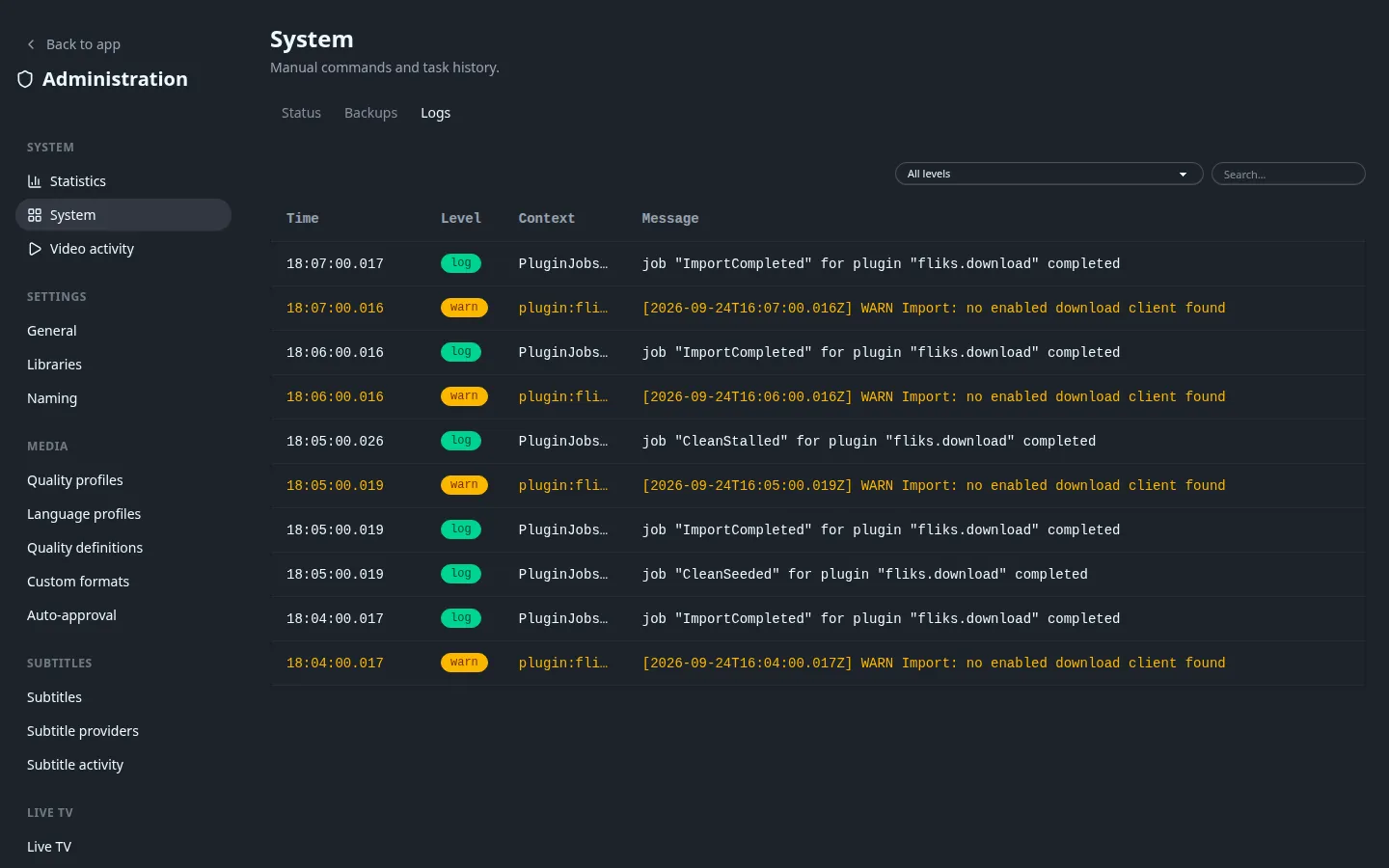Click the warning message dated 16:07:00.016Z
1389x868 pixels.
point(934,308)
